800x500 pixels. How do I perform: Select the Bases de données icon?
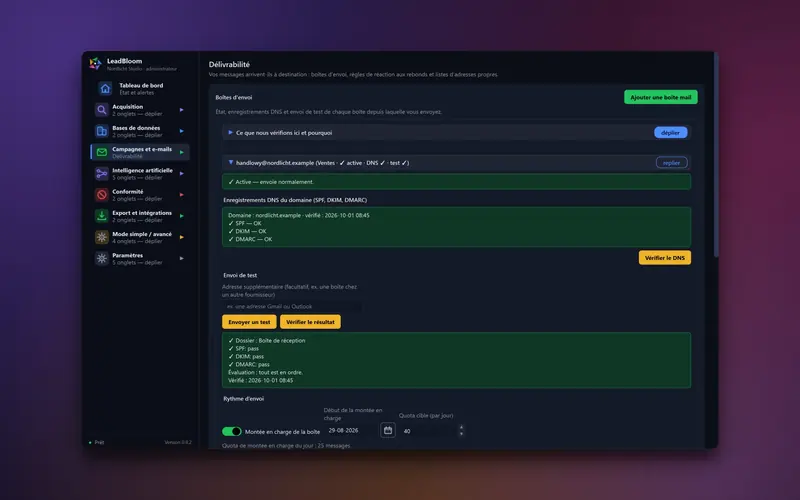coord(102,131)
